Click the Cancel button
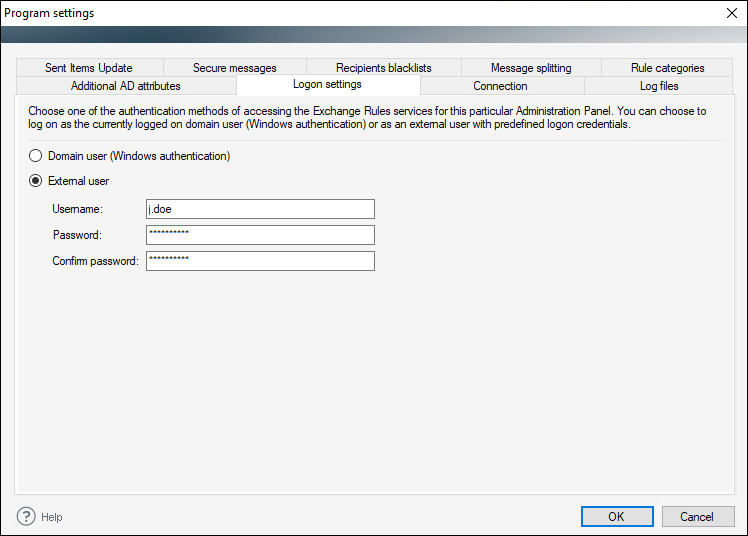The image size is (748, 536). (x=698, y=516)
